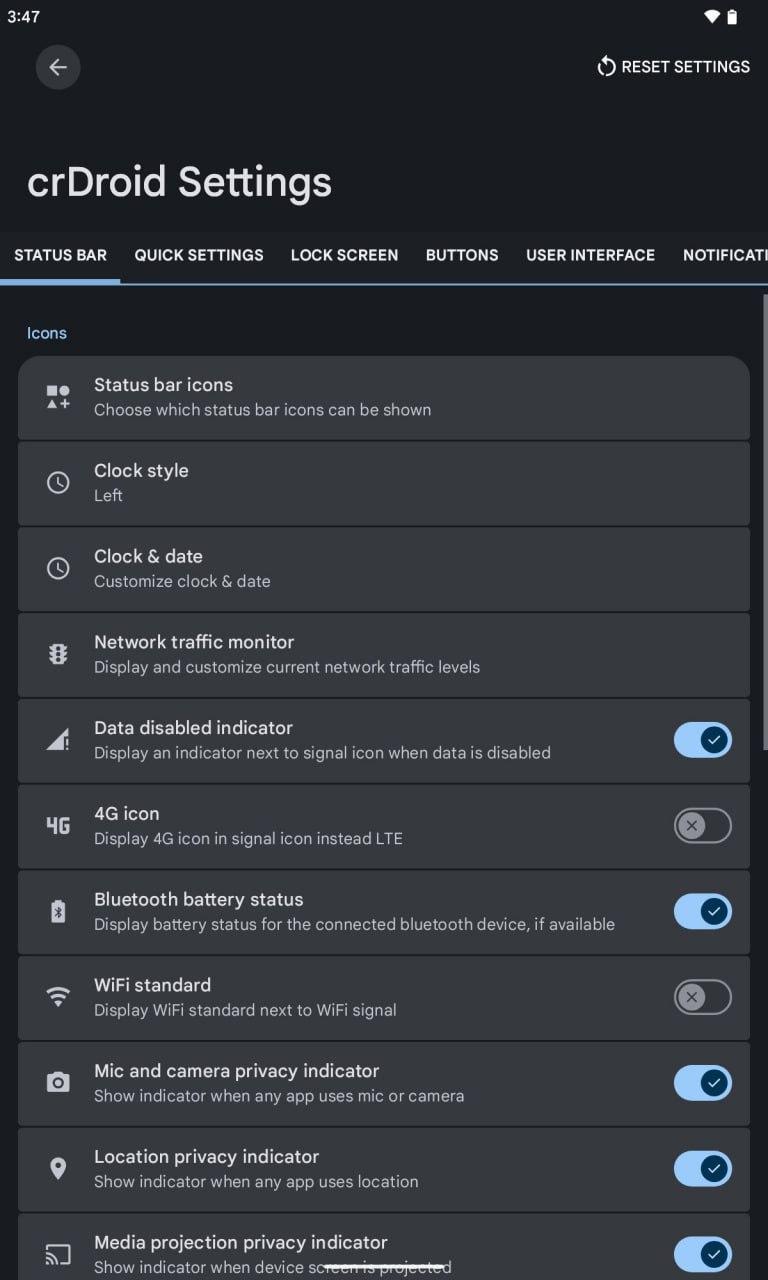
Task: Open the Lock Screen tab
Action: coord(344,255)
